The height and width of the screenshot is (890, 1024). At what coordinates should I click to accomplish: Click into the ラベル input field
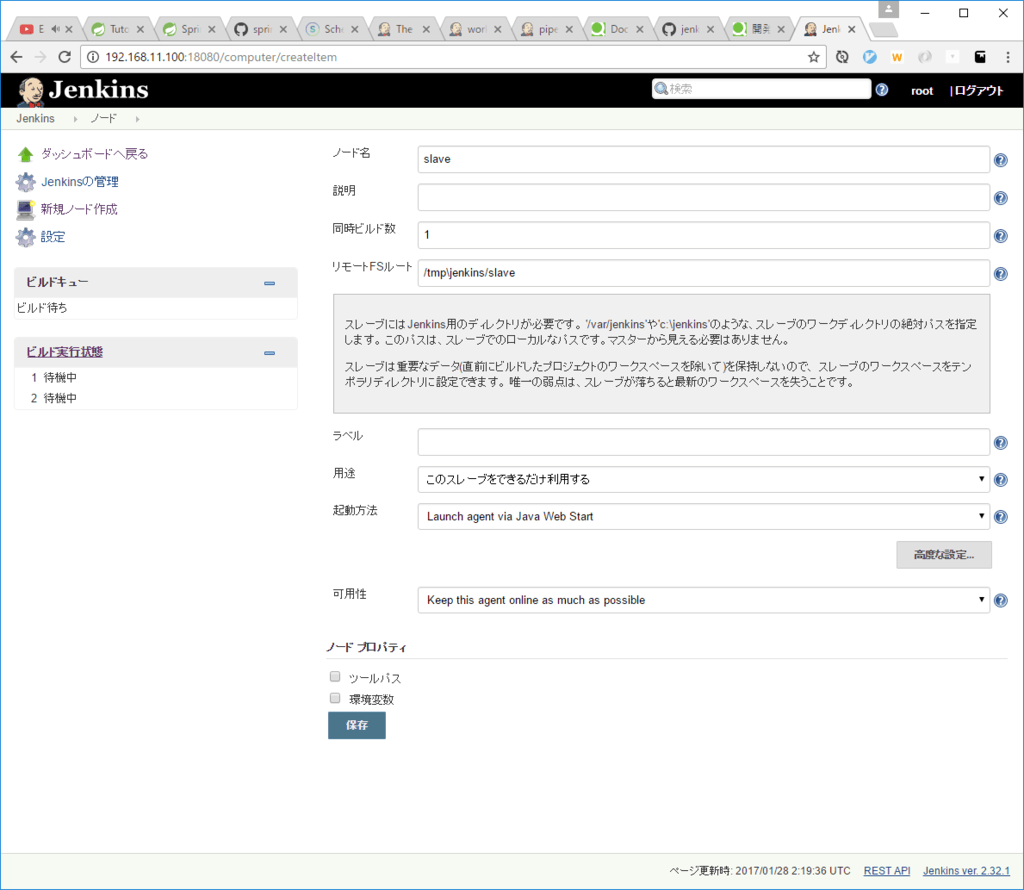703,442
